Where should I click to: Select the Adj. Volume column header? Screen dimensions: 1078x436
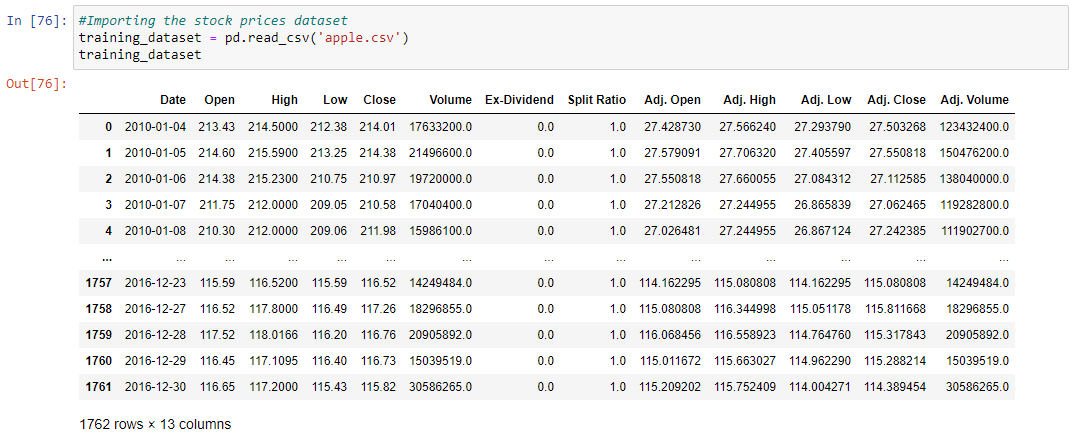(x=974, y=100)
